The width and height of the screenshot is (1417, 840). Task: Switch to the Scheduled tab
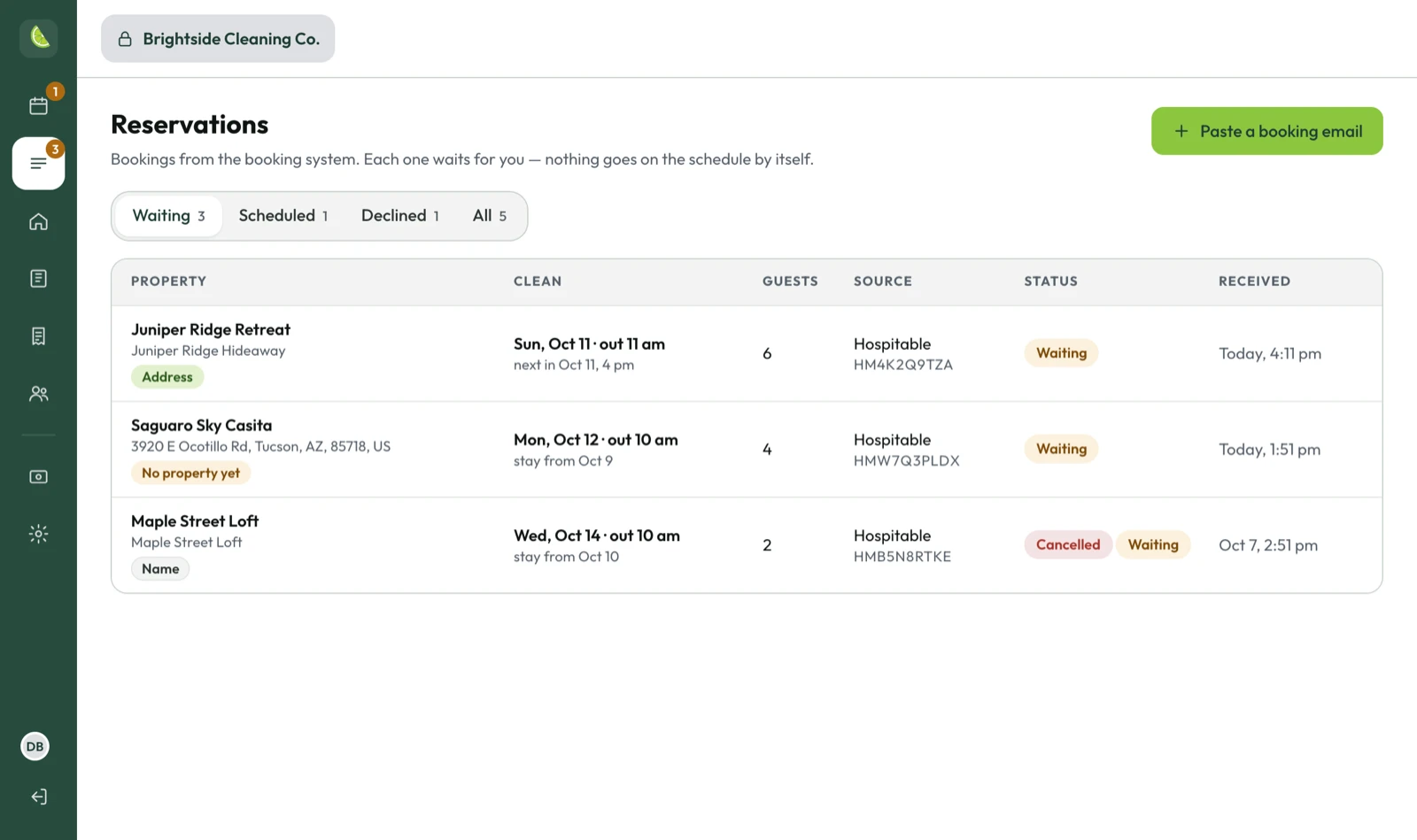[x=283, y=216]
